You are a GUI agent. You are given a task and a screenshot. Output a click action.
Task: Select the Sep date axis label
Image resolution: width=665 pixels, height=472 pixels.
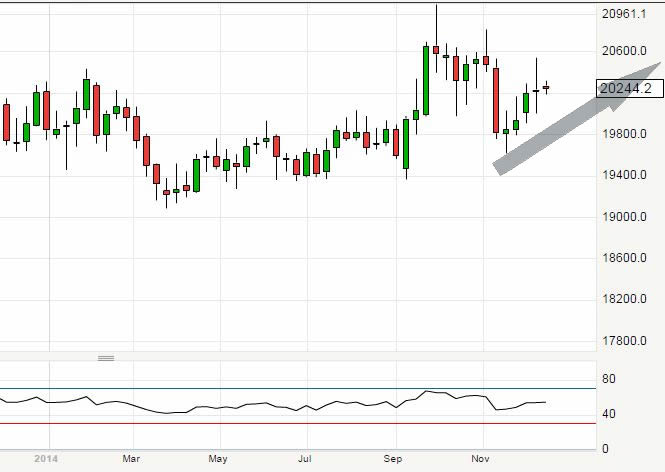coord(395,459)
